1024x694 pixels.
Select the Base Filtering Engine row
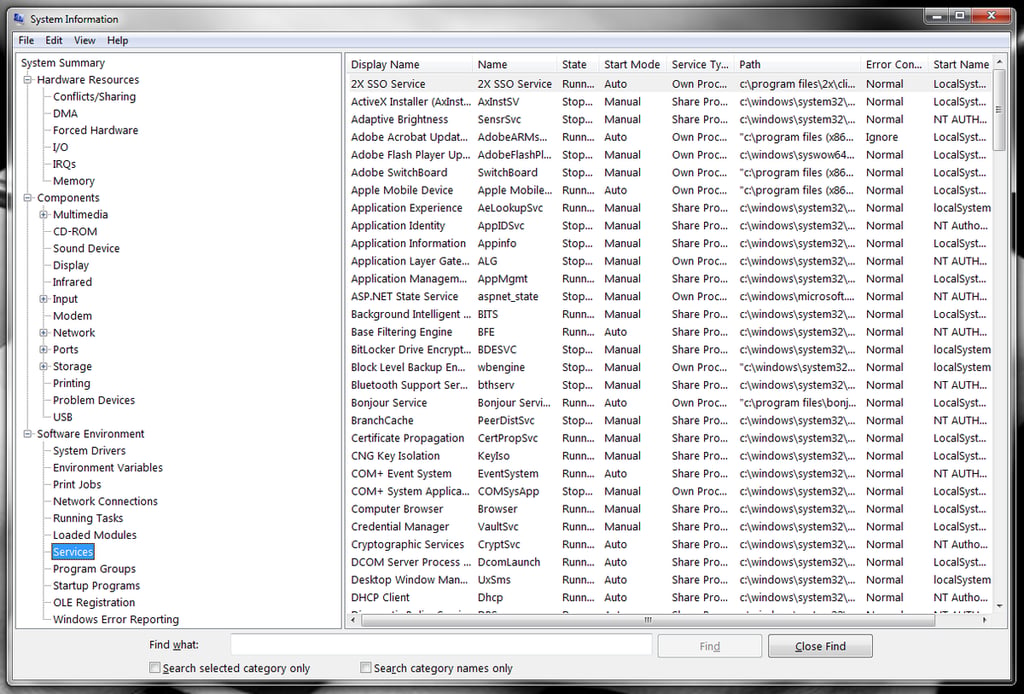[669, 332]
